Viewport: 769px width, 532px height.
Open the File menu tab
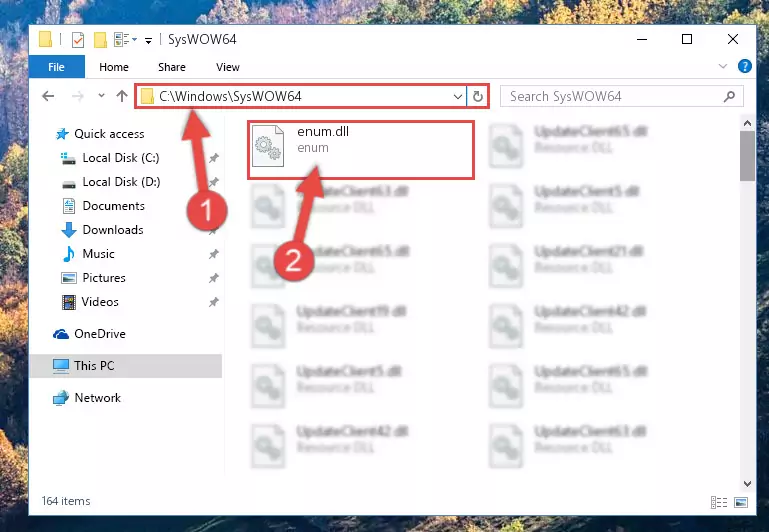click(x=56, y=67)
